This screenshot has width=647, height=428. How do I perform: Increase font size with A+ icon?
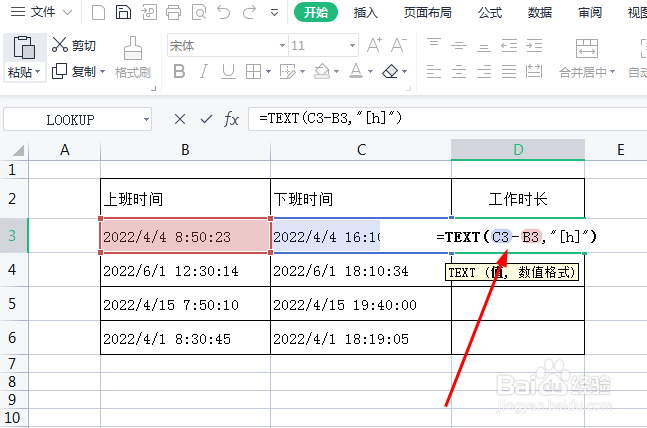point(374,45)
